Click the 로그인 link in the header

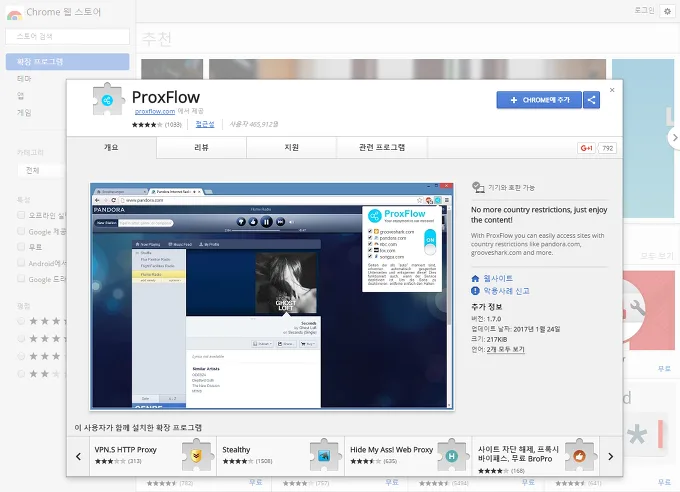coord(644,10)
